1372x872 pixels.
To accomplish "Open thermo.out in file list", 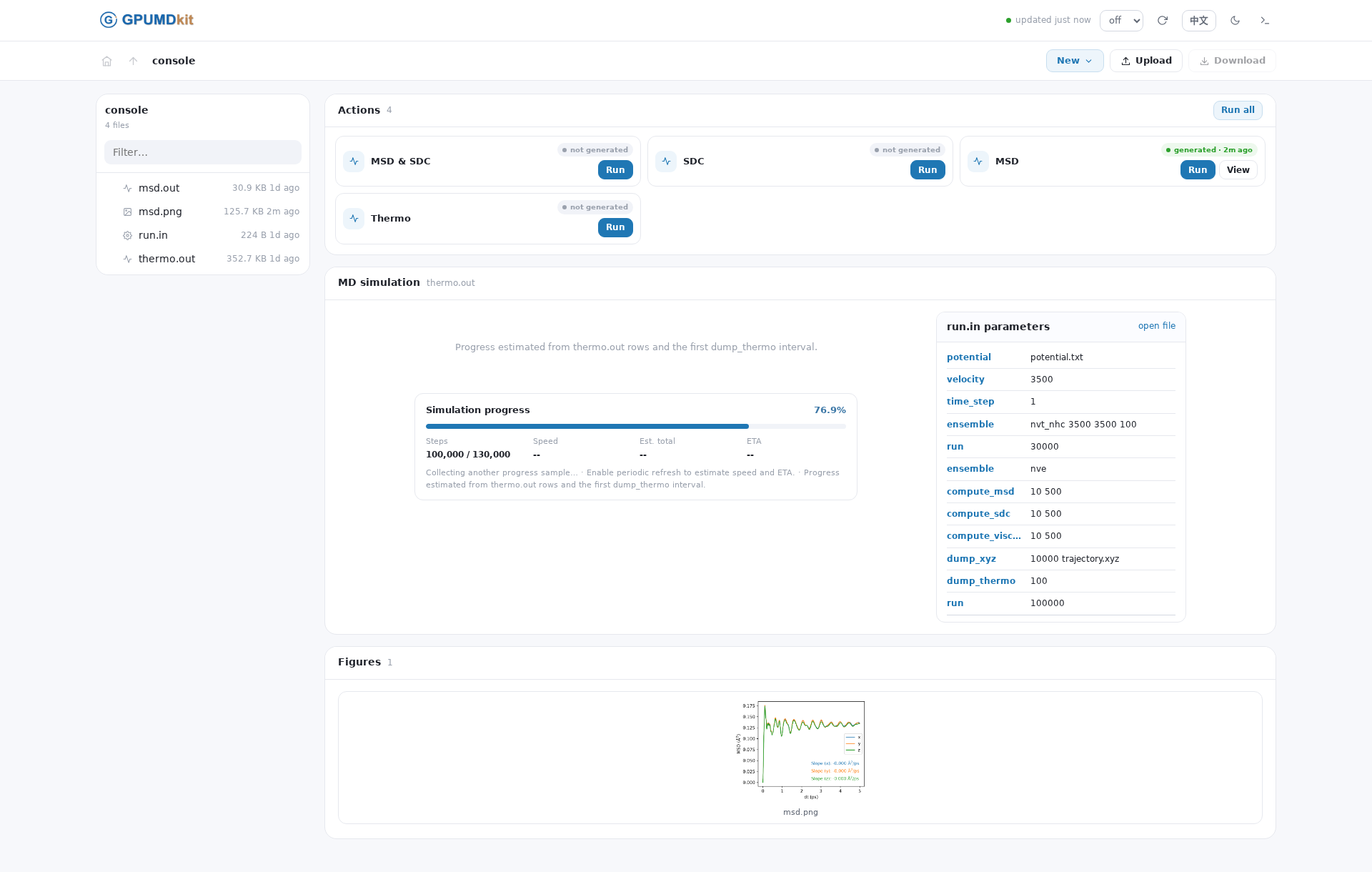I will tap(203, 259).
